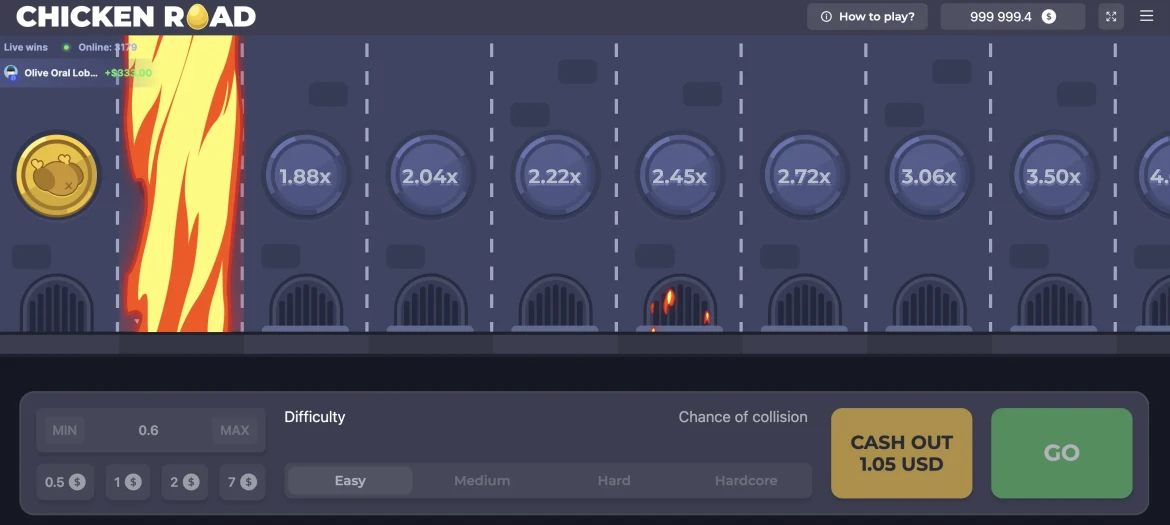Viewport: 1170px width, 525px height.
Task: Click the bet amount field showing 0.6
Action: point(151,430)
